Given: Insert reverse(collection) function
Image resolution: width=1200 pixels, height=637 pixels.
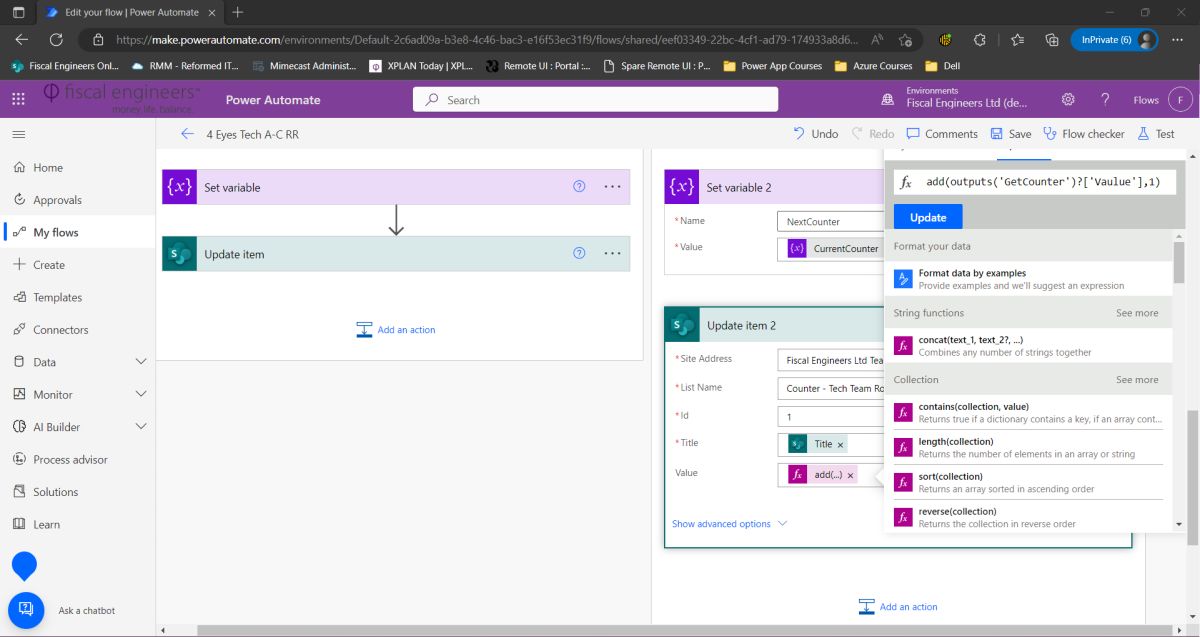Looking at the screenshot, I should (x=1029, y=517).
